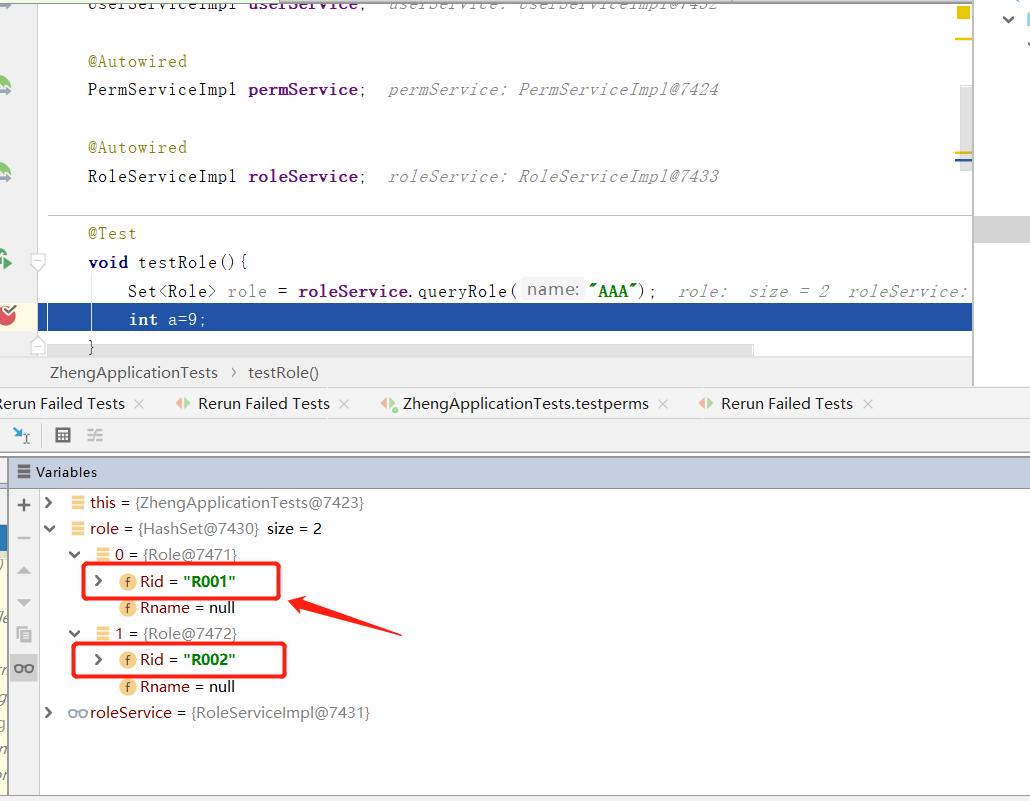
Task: Toggle the glasses Show Watches button
Action: pos(24,668)
